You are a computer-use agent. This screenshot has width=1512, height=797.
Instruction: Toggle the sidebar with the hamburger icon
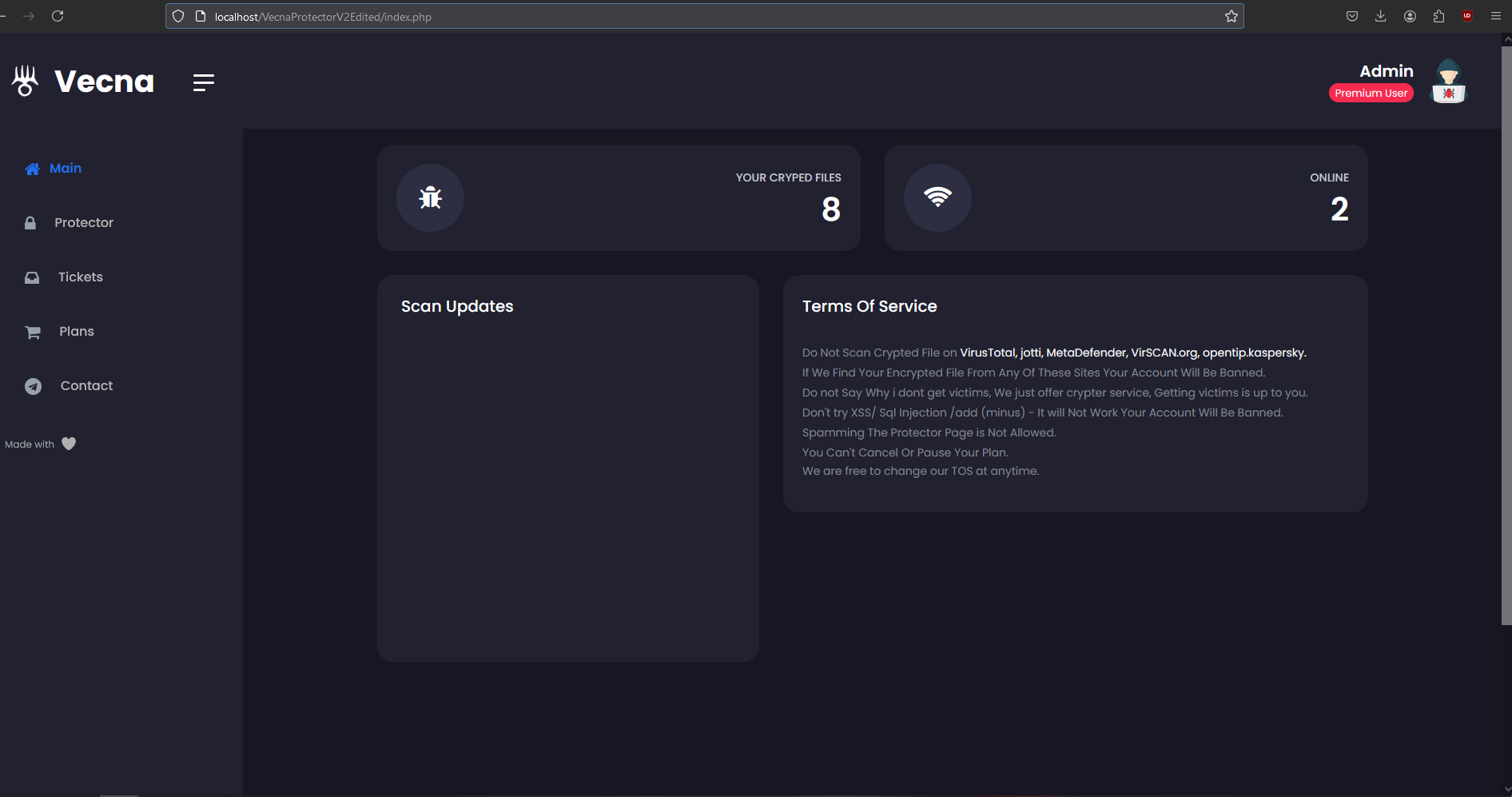(x=204, y=82)
